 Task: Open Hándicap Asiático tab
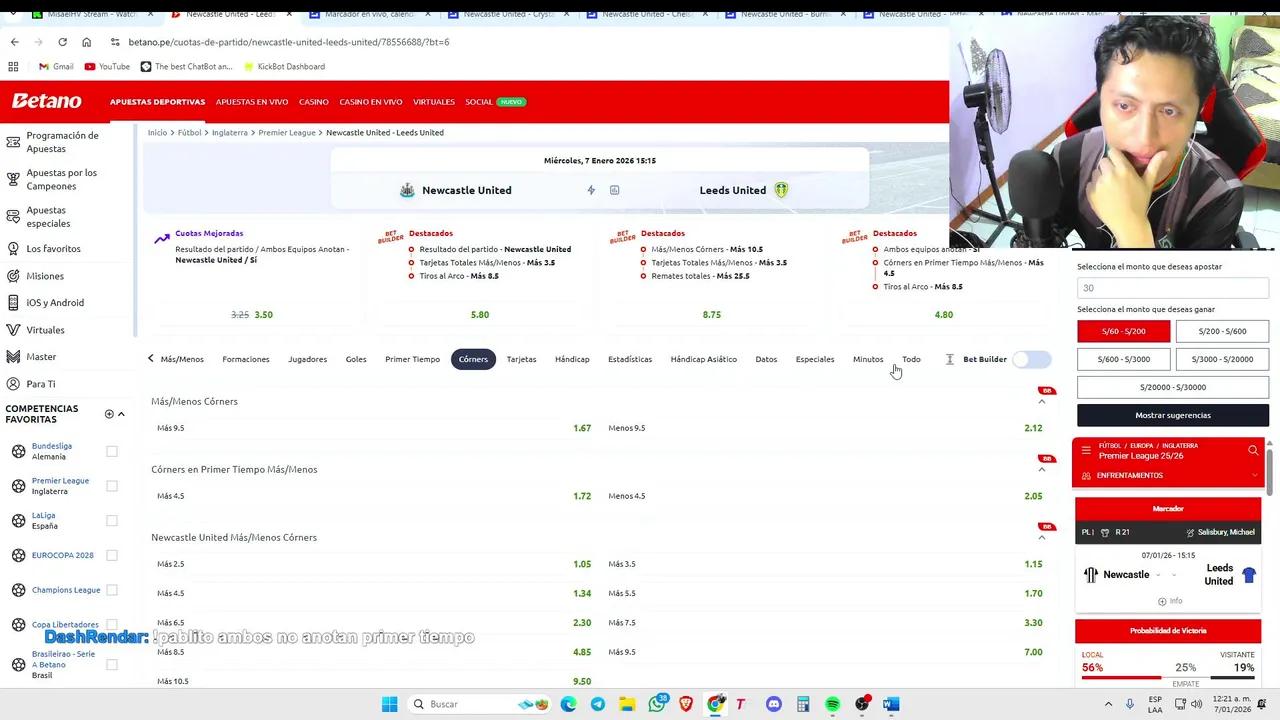point(703,359)
